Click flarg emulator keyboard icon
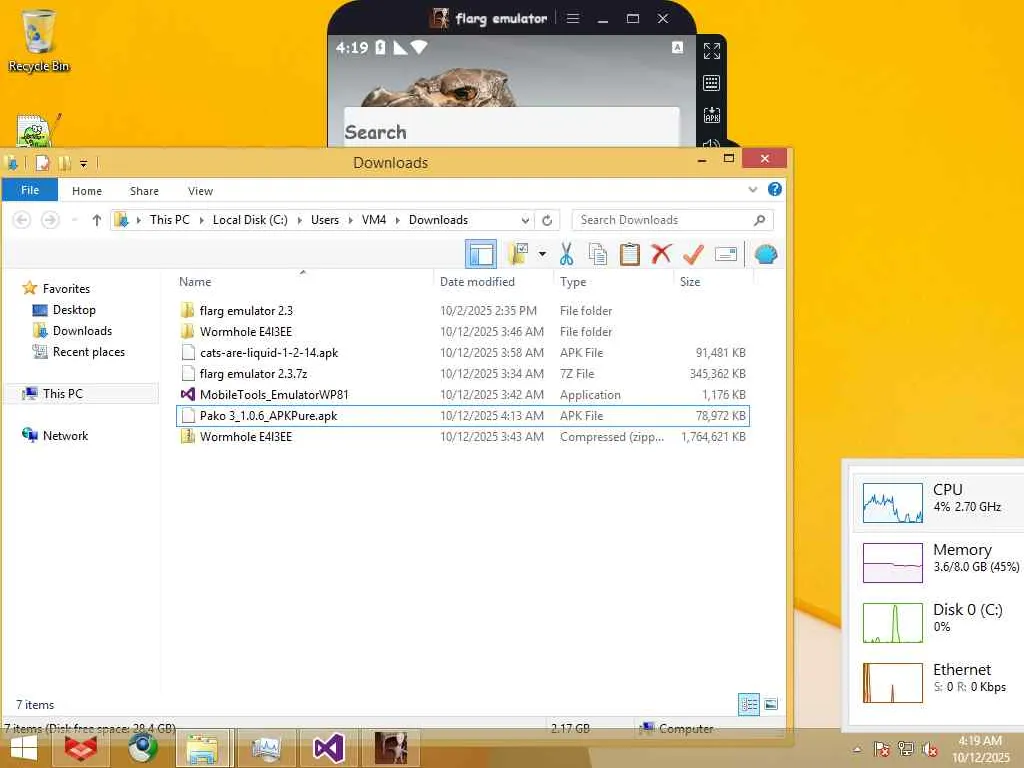Screen dimensions: 1024x768 pyautogui.click(x=712, y=83)
